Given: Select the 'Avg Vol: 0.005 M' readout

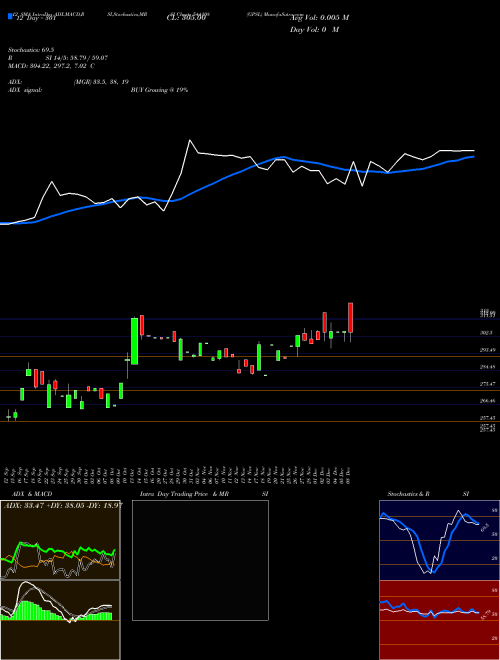Looking at the screenshot, I should (x=319, y=18).
